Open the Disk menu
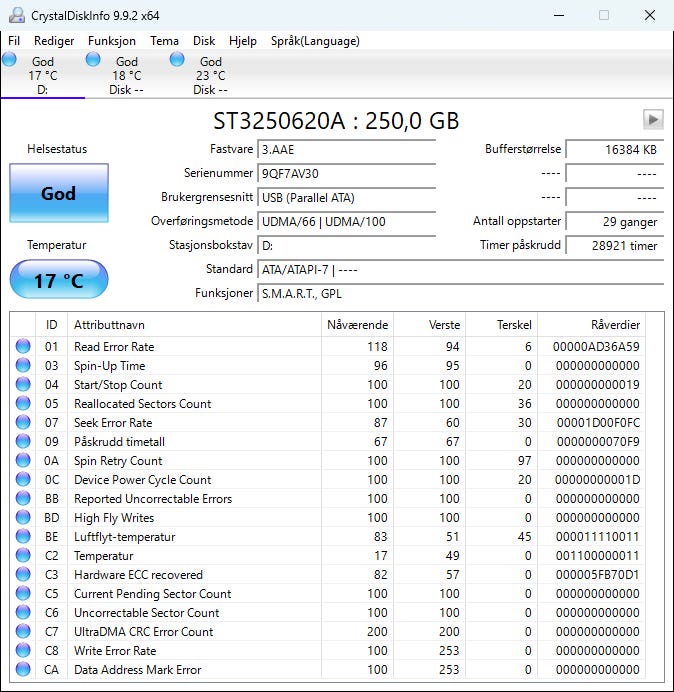 click(x=203, y=41)
